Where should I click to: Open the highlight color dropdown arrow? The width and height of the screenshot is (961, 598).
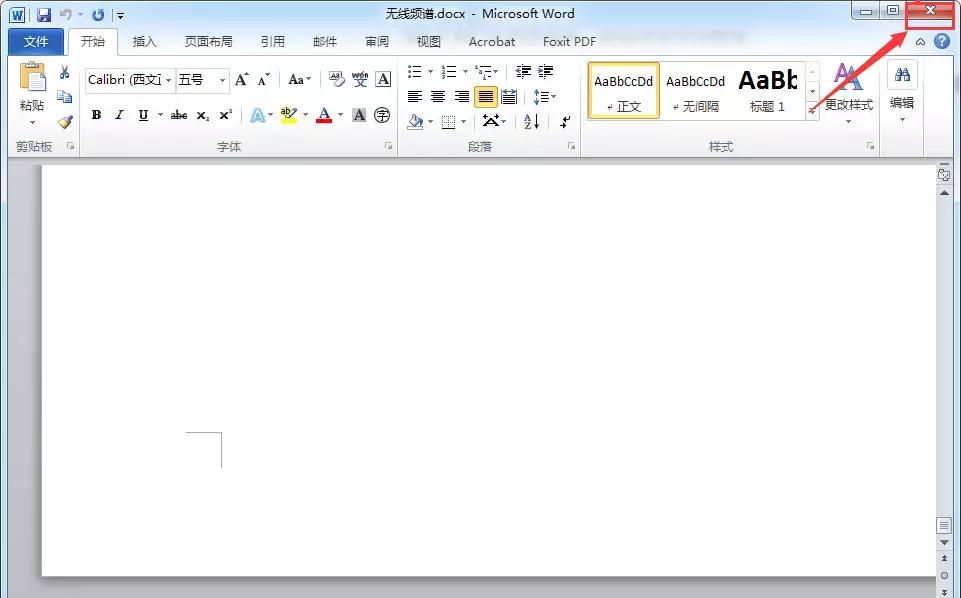tap(305, 115)
